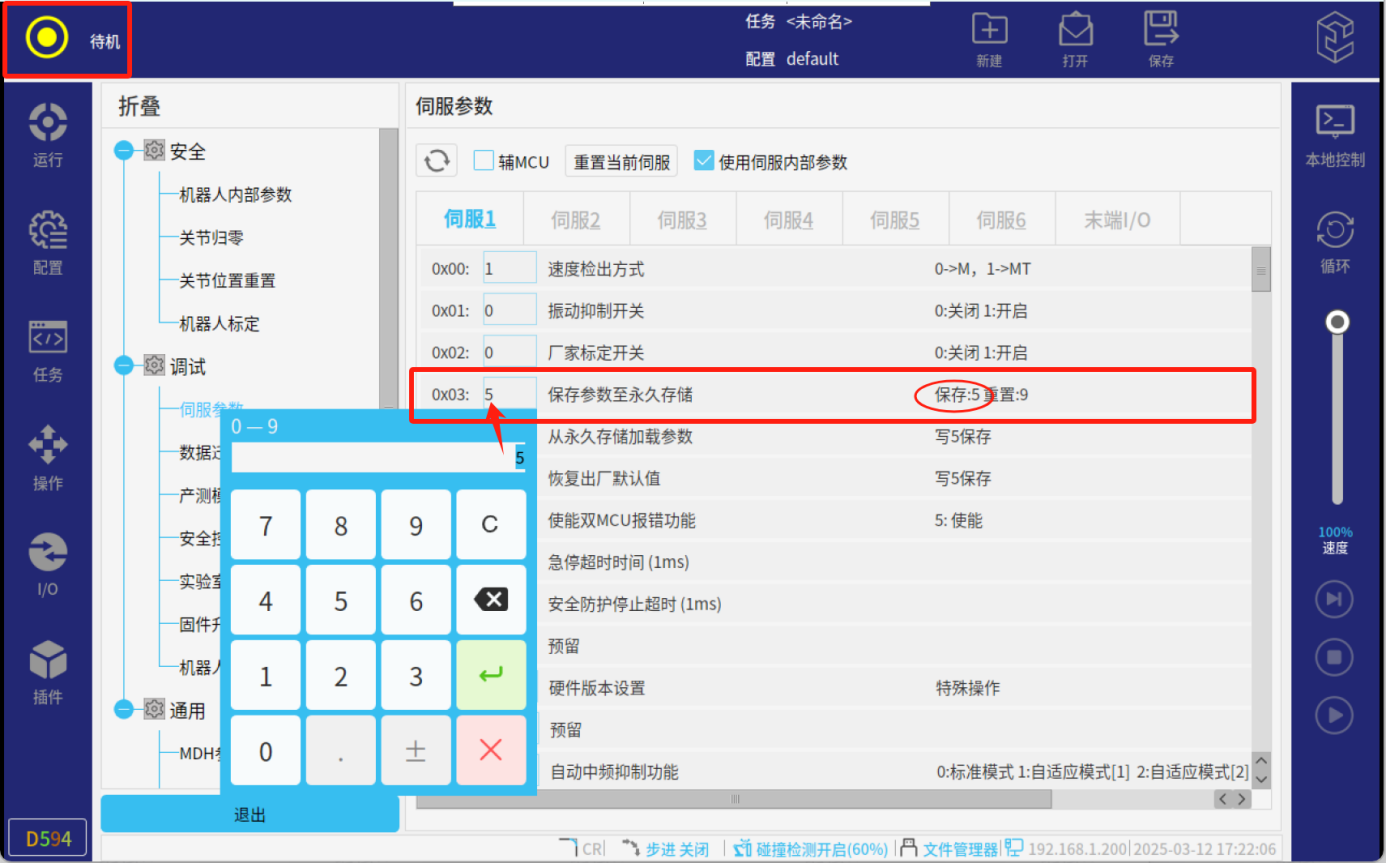This screenshot has width=1386, height=863.
Task: Switch to the 伺服2 tab
Action: tap(576, 220)
